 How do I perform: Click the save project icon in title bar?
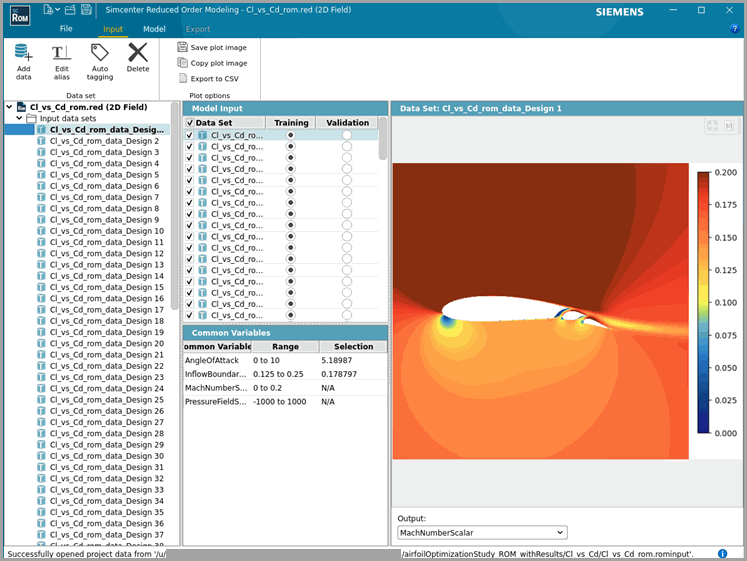tap(87, 10)
